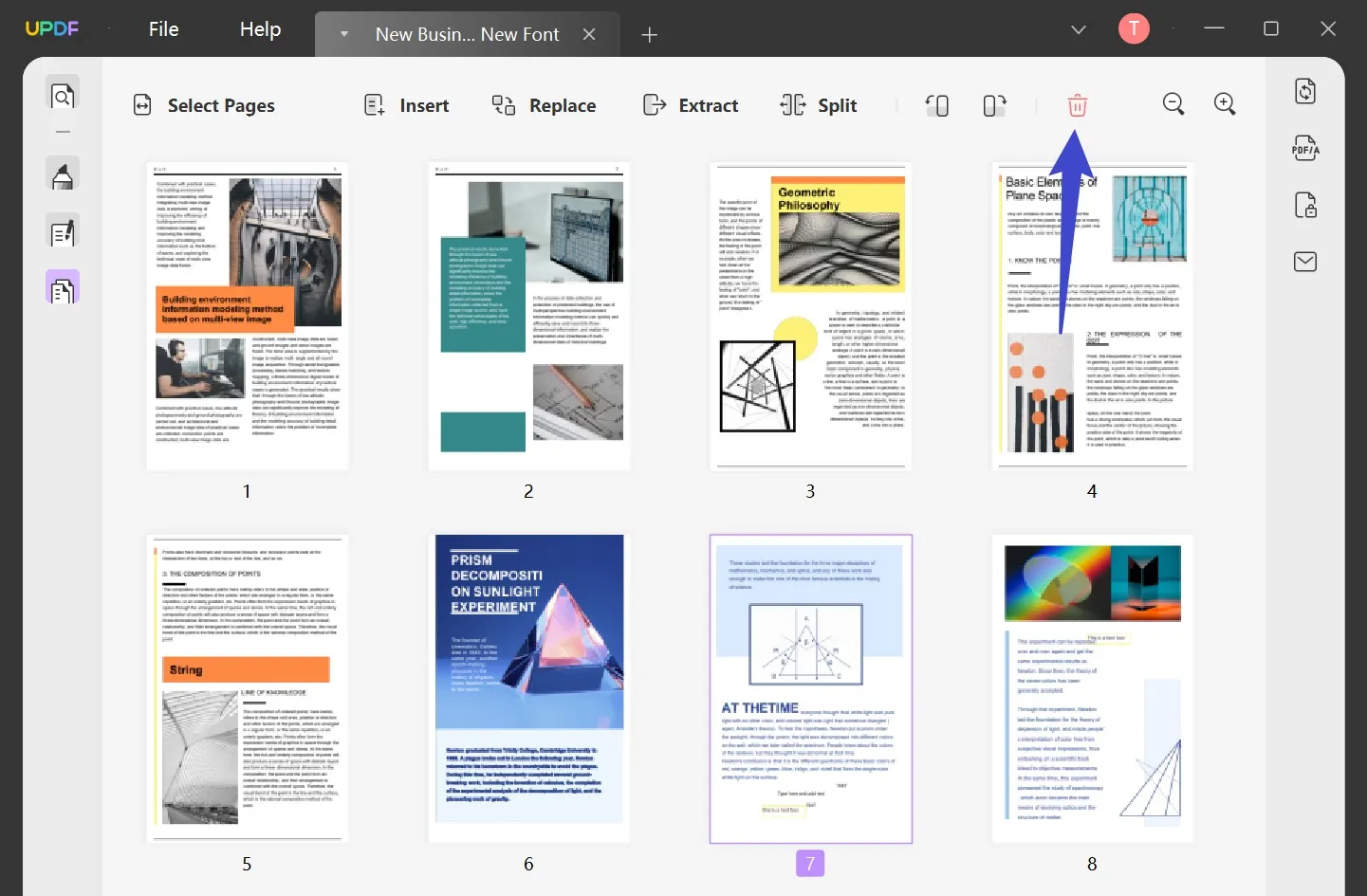
Task: Open the Edit PDF tool in the sidebar
Action: [x=63, y=232]
